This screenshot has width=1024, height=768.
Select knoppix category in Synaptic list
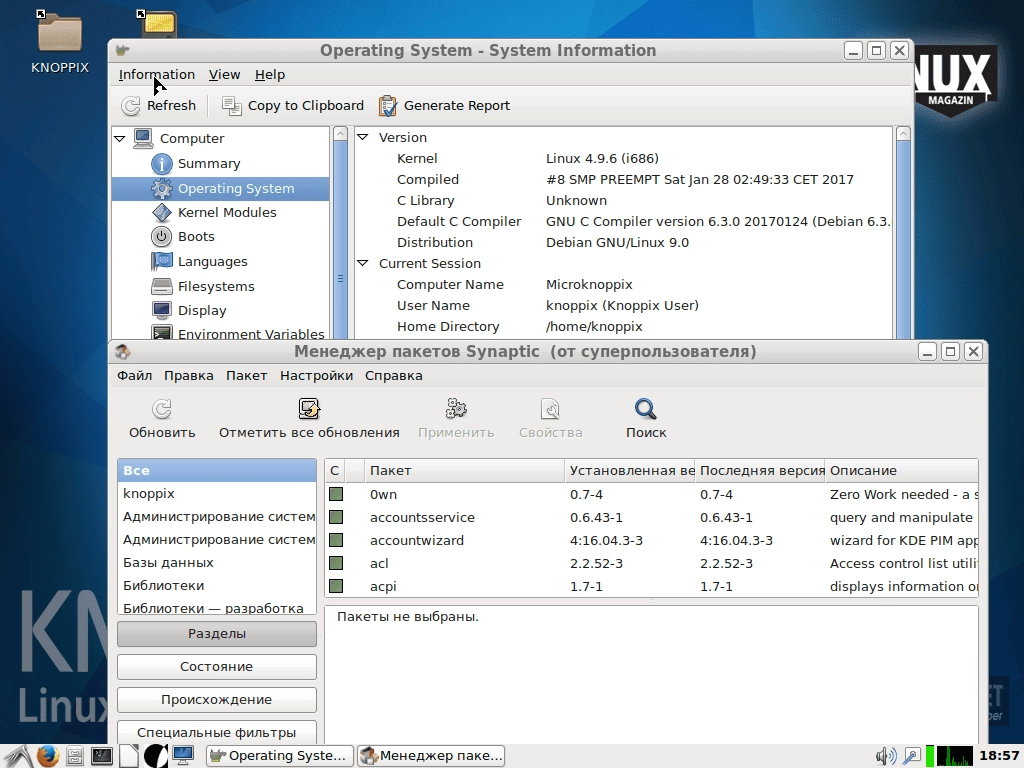coord(217,494)
